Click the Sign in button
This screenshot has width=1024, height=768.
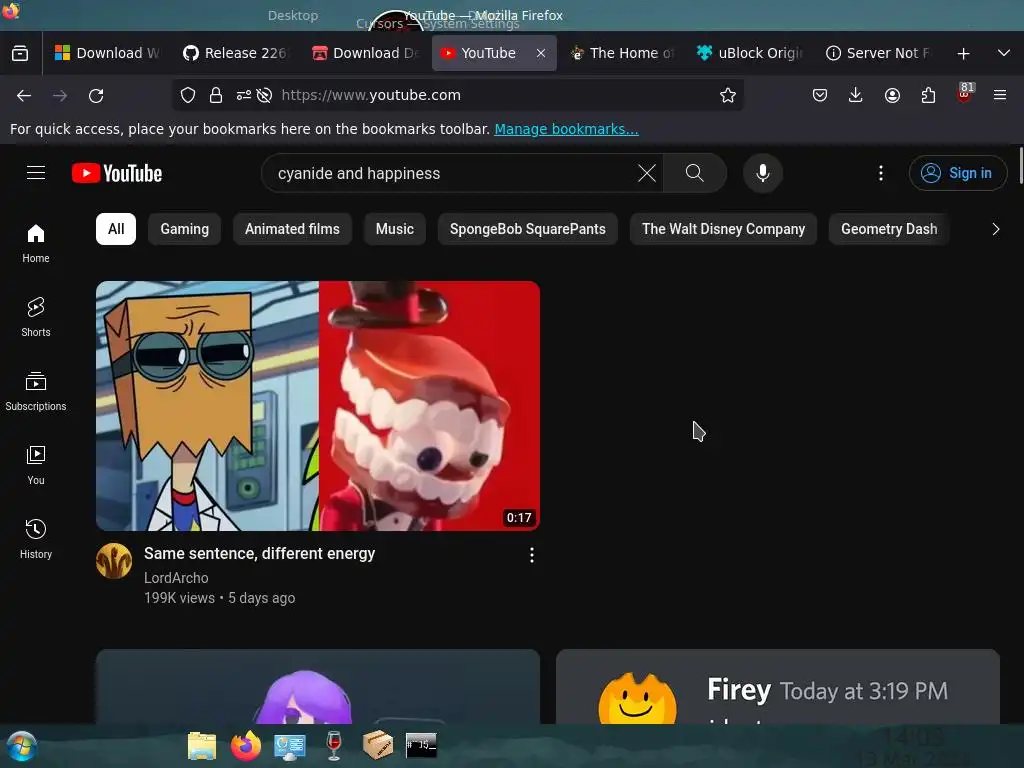(957, 173)
